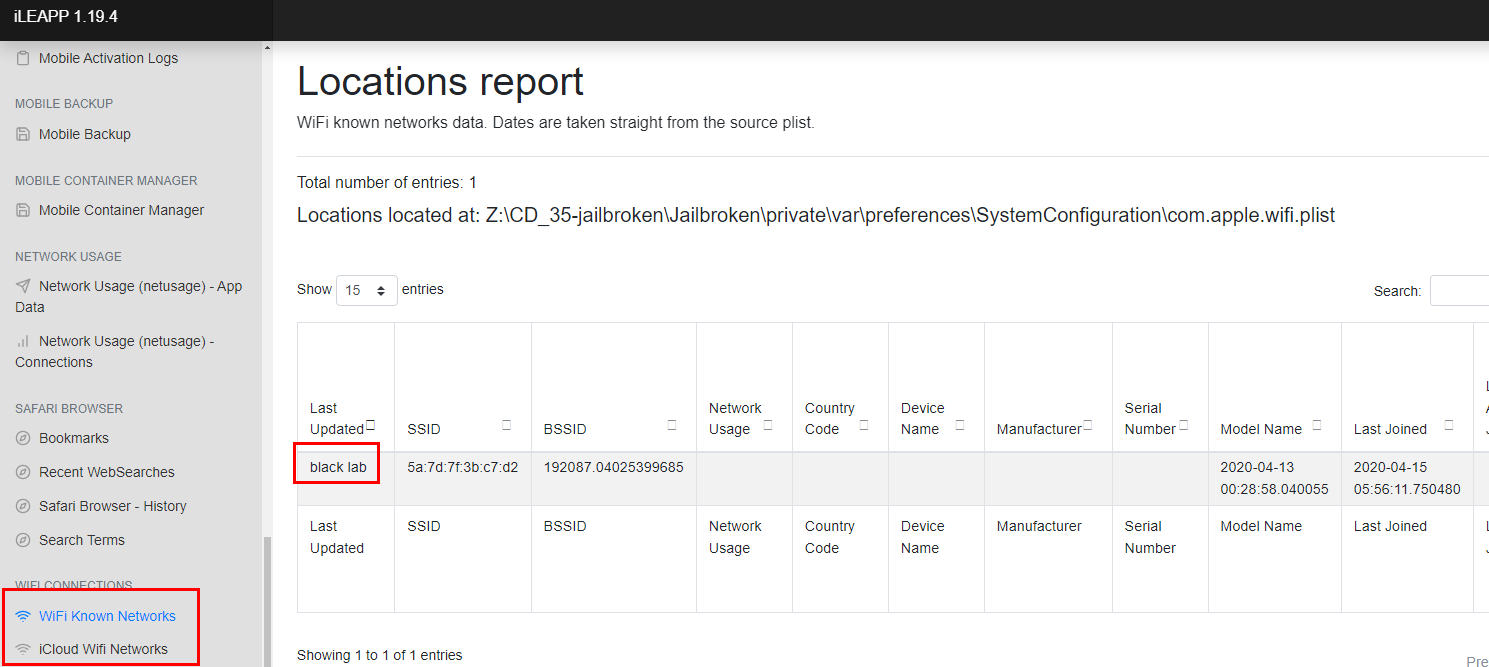1489x667 pixels.
Task: Open Safari Browser - History report
Action: (x=112, y=506)
